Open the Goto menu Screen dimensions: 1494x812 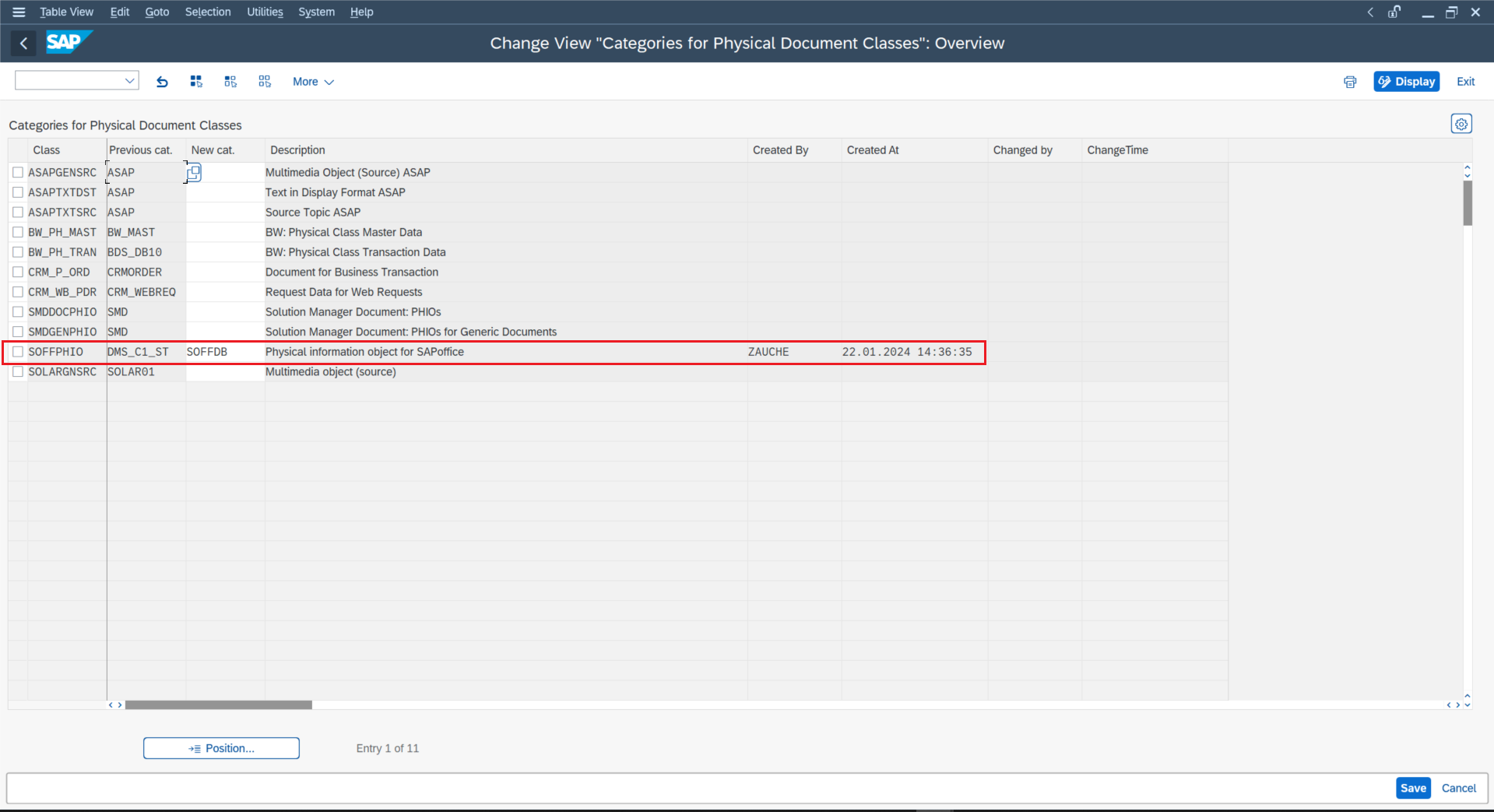156,12
